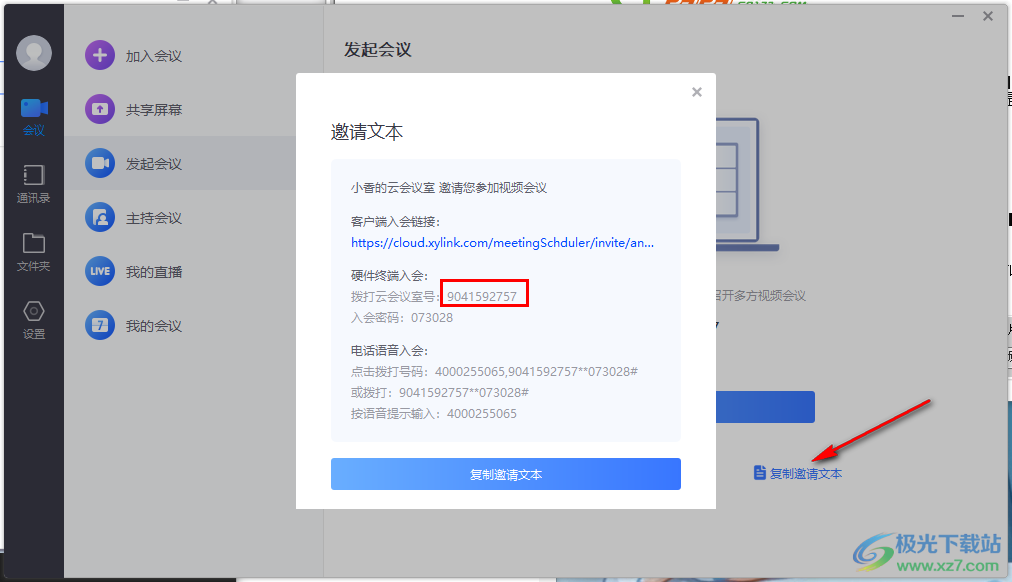Select 主持会议 menu item
This screenshot has width=1012, height=582.
pos(153,218)
